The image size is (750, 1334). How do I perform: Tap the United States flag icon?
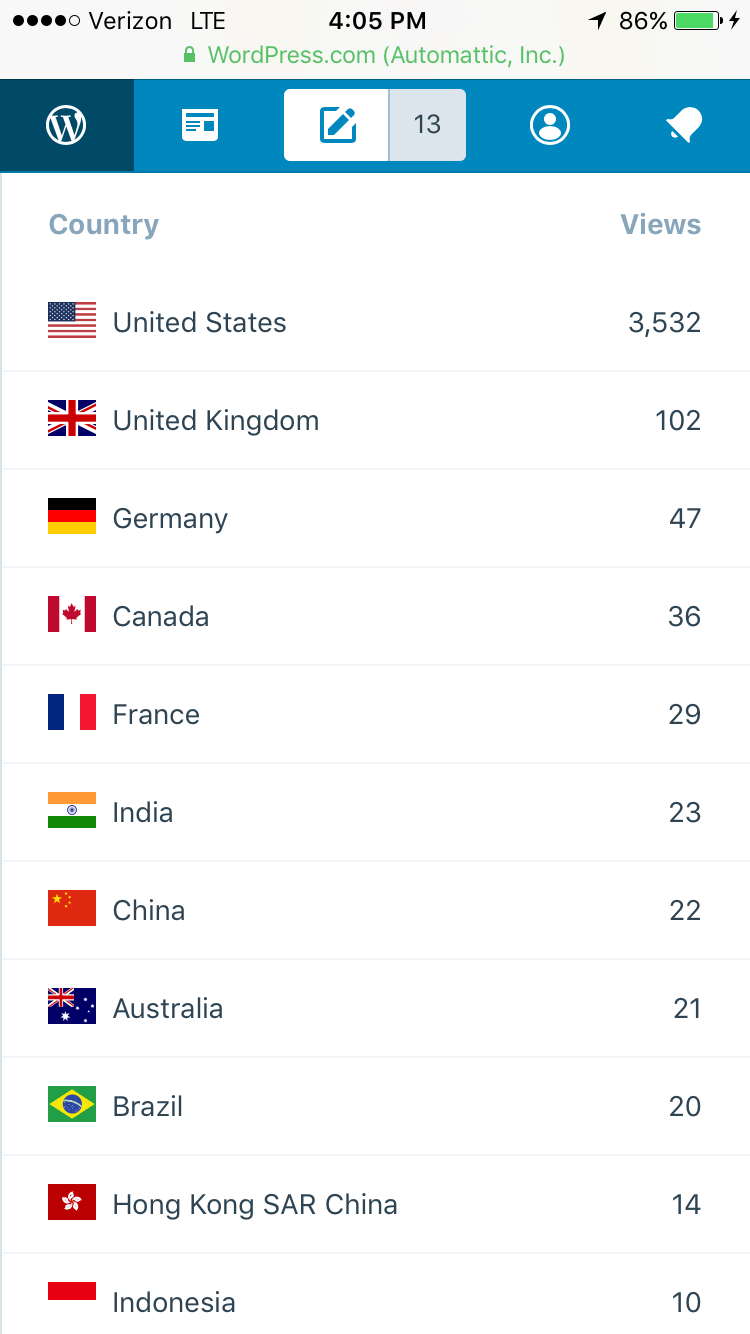[72, 320]
